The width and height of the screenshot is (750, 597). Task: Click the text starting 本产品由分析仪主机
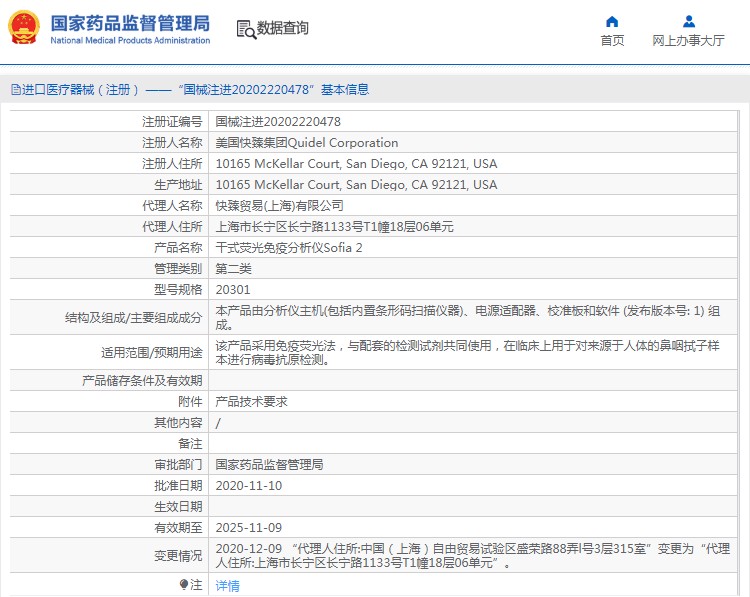point(467,318)
